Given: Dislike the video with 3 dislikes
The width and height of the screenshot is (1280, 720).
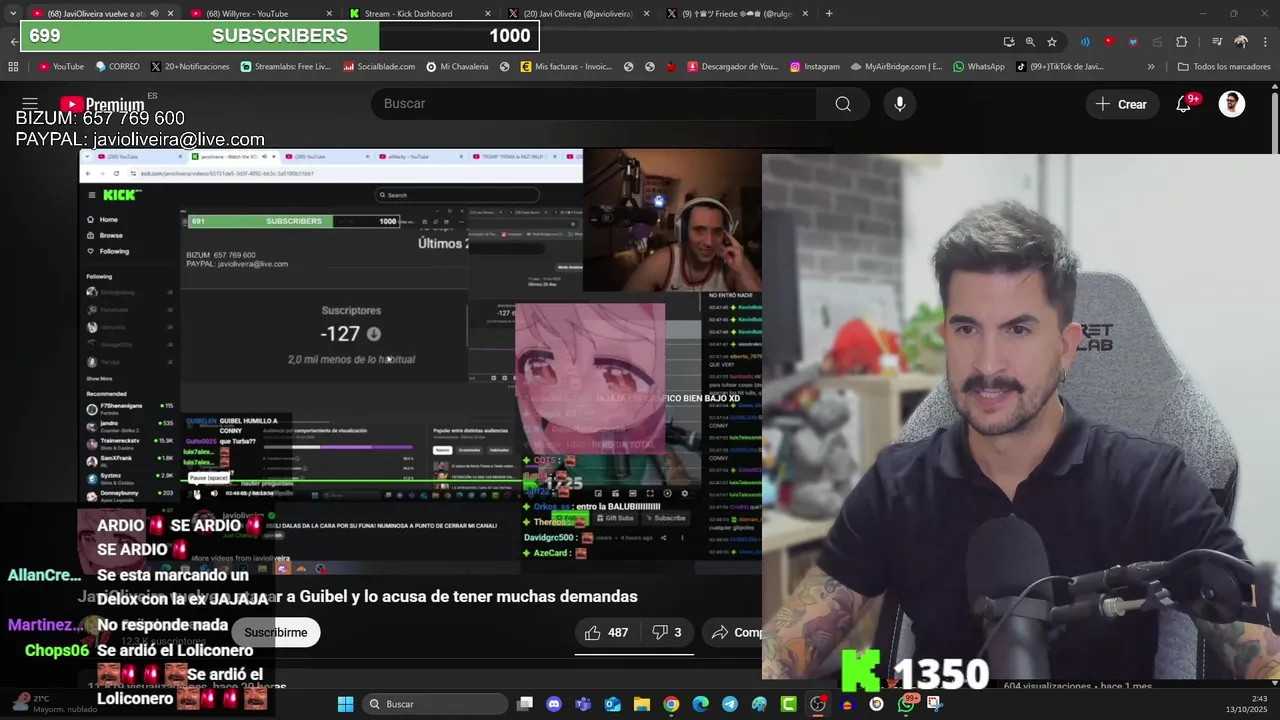Looking at the screenshot, I should pos(666,632).
